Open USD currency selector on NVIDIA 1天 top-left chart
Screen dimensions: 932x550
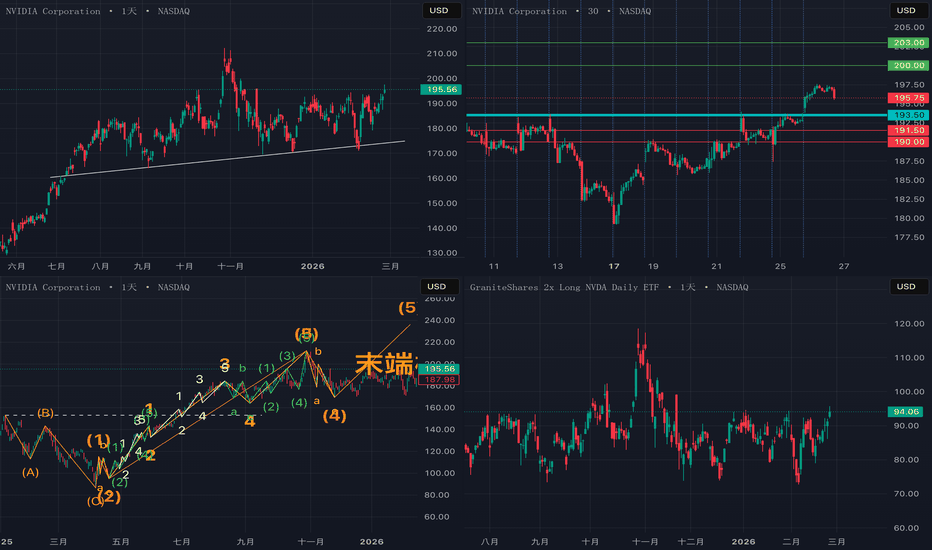point(442,10)
